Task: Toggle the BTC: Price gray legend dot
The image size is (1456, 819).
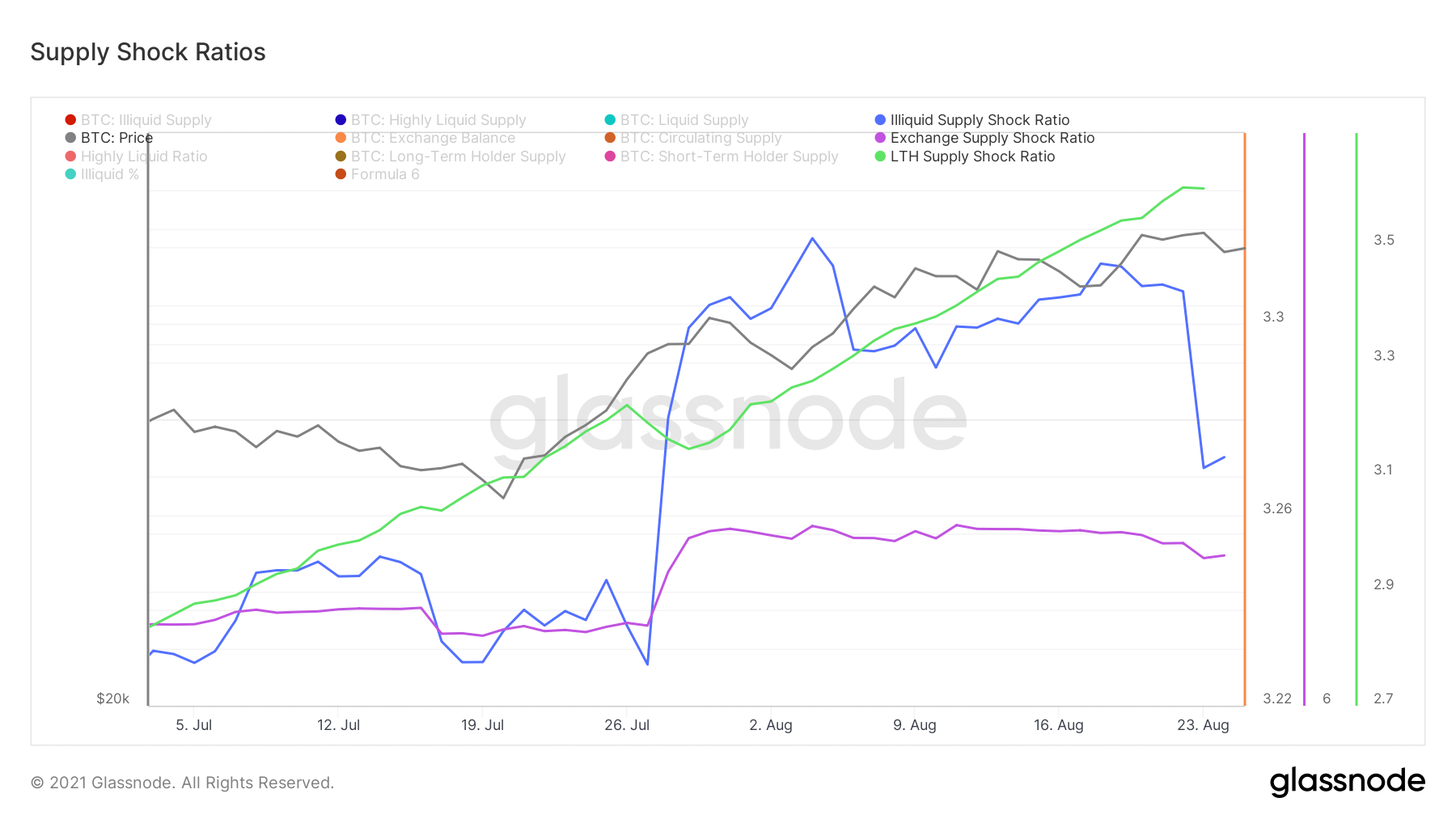Action: click(x=70, y=138)
